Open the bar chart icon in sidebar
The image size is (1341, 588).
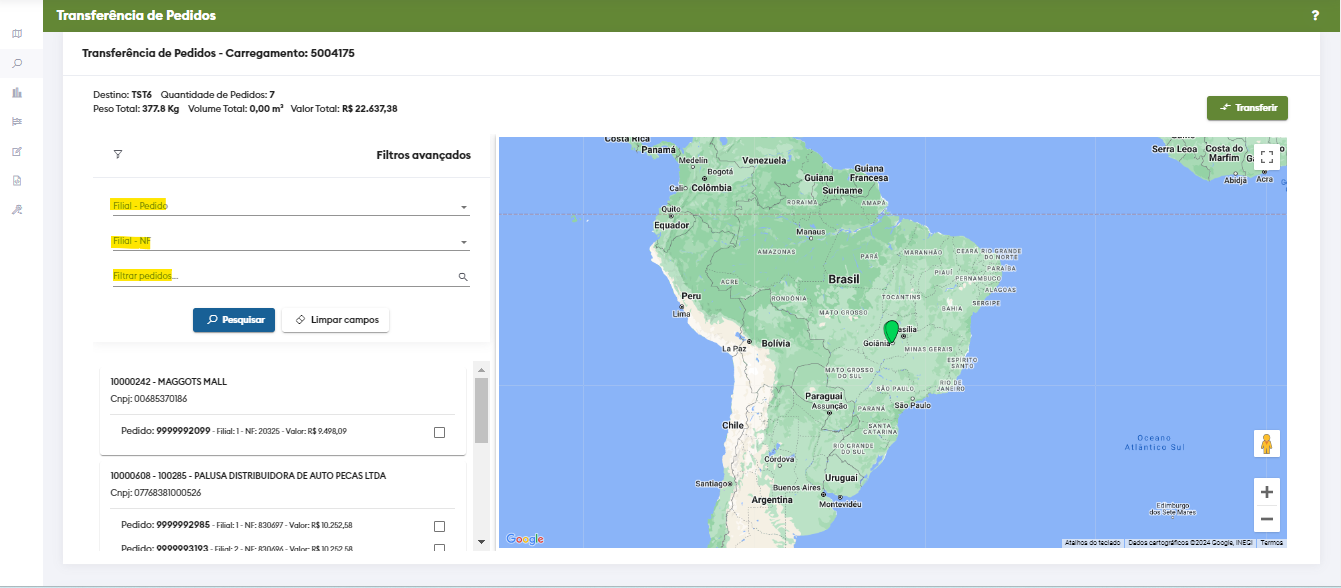[x=17, y=93]
